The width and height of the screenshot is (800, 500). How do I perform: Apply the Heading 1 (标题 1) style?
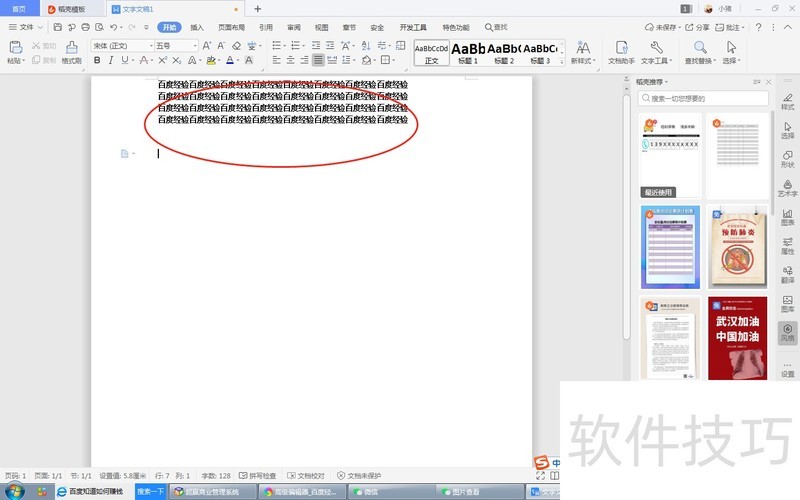coord(468,53)
